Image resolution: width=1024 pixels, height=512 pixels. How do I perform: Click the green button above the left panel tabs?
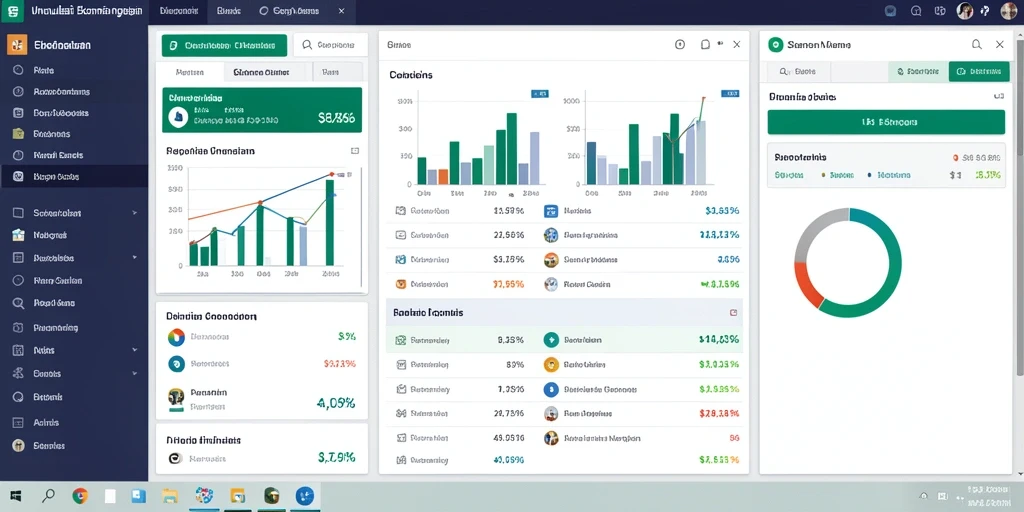click(224, 46)
